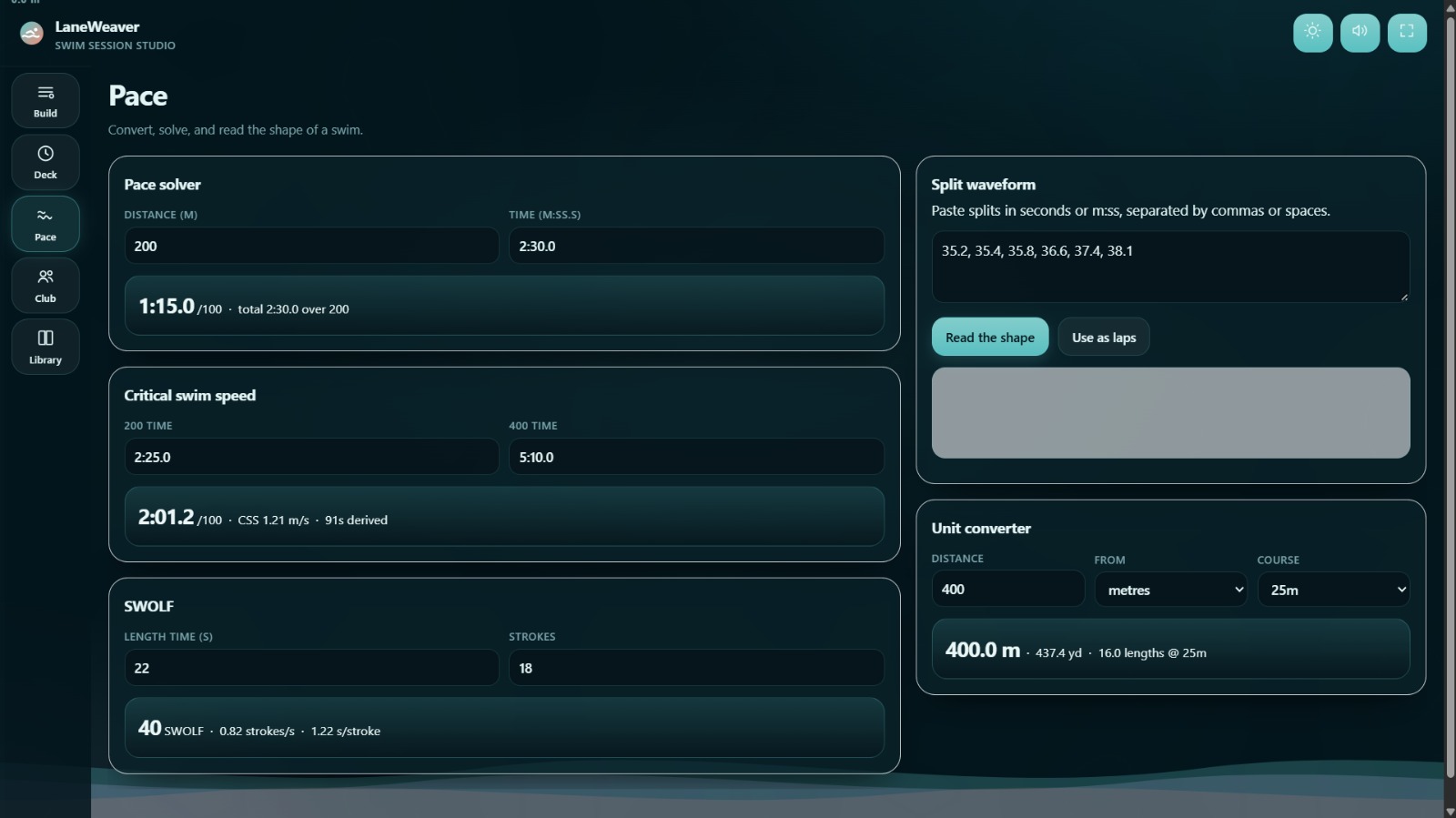
Task: Toggle sound with speaker icon
Action: pos(1360,32)
